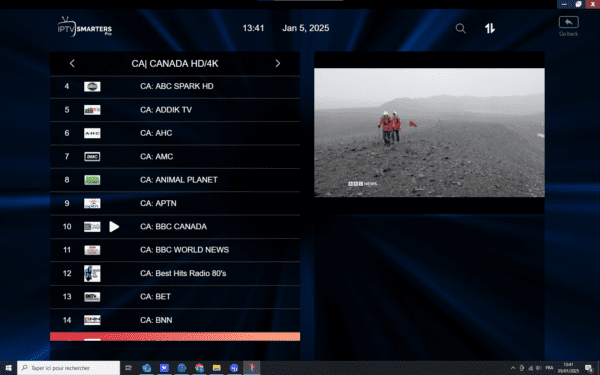Go to next category with right chevron

click(278, 63)
